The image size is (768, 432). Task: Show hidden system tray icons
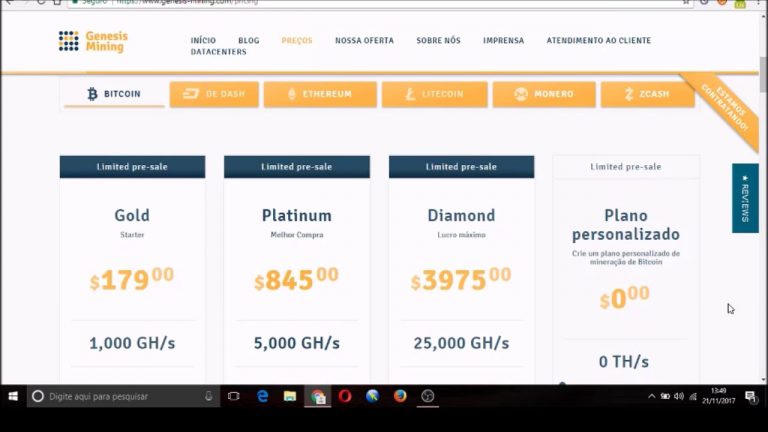pyautogui.click(x=651, y=396)
